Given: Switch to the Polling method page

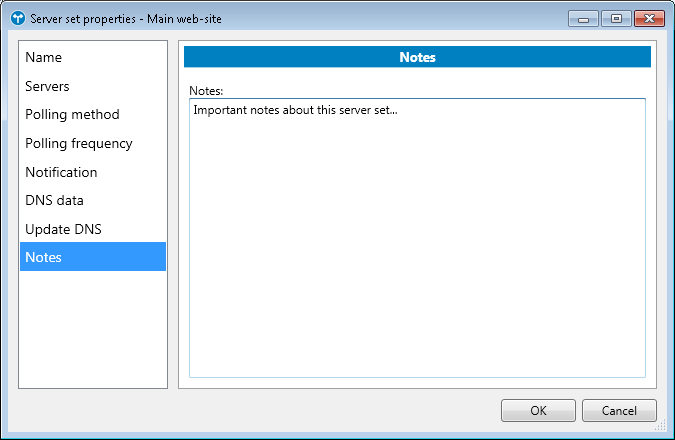Looking at the screenshot, I should (72, 115).
